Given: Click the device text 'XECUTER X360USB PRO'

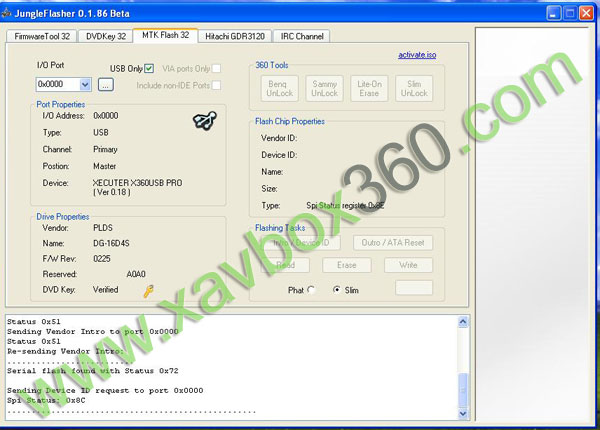Looking at the screenshot, I should tap(137, 183).
